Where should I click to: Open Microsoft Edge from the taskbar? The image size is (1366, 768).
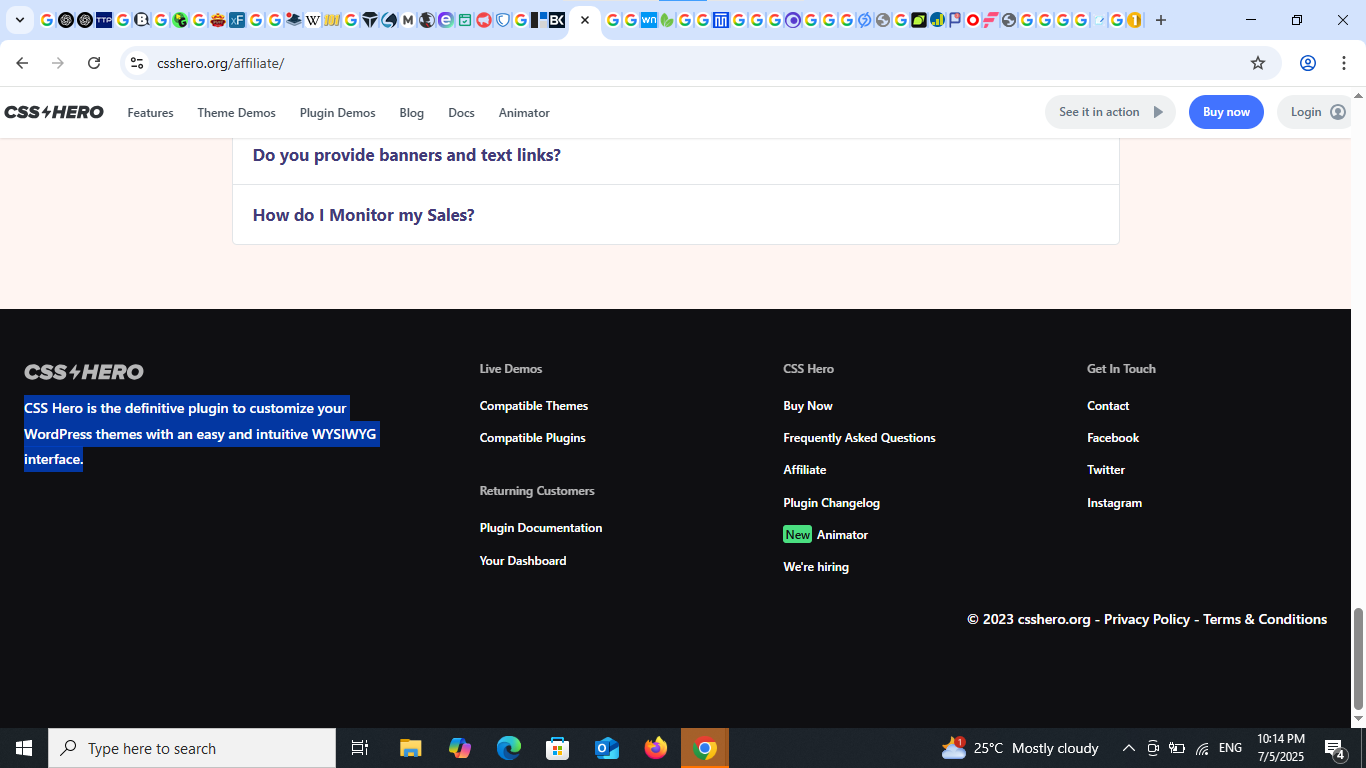tap(509, 748)
